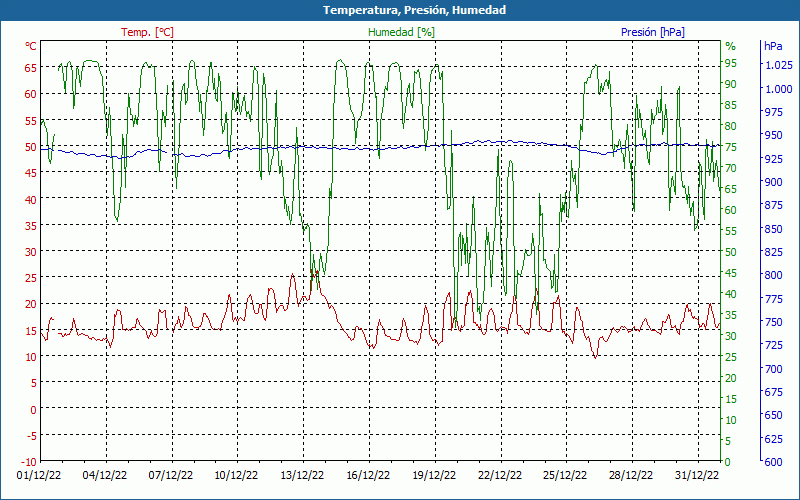Click the green "0" at humidity axis bottom
The height and width of the screenshot is (500, 800).
tap(728, 462)
